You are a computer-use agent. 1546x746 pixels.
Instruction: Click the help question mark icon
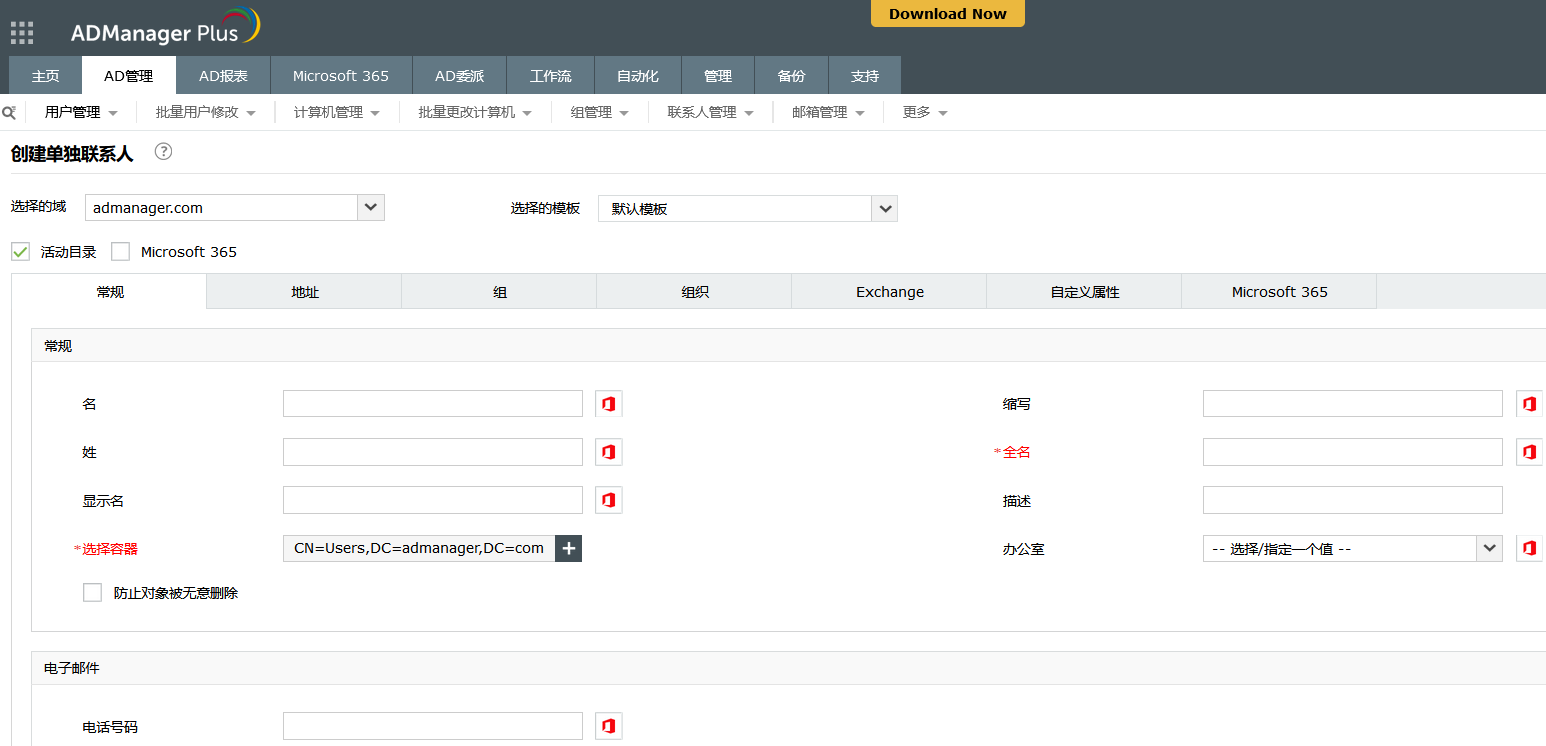pyautogui.click(x=163, y=152)
